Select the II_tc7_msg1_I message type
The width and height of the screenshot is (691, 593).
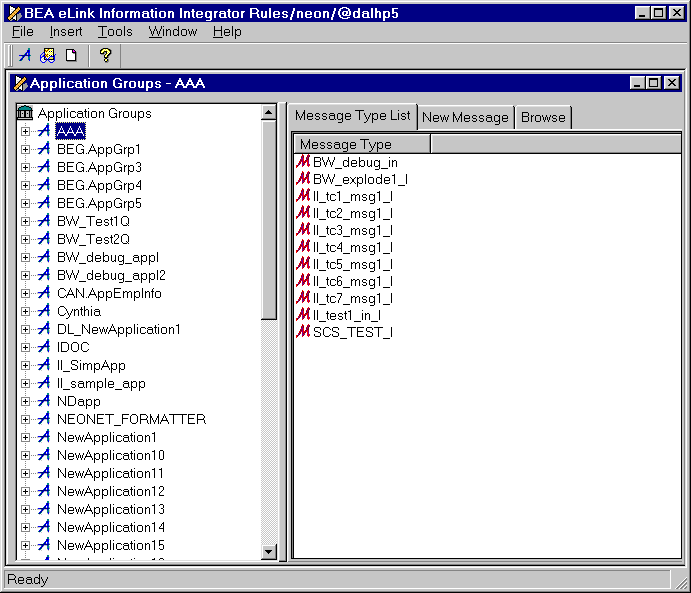353,298
